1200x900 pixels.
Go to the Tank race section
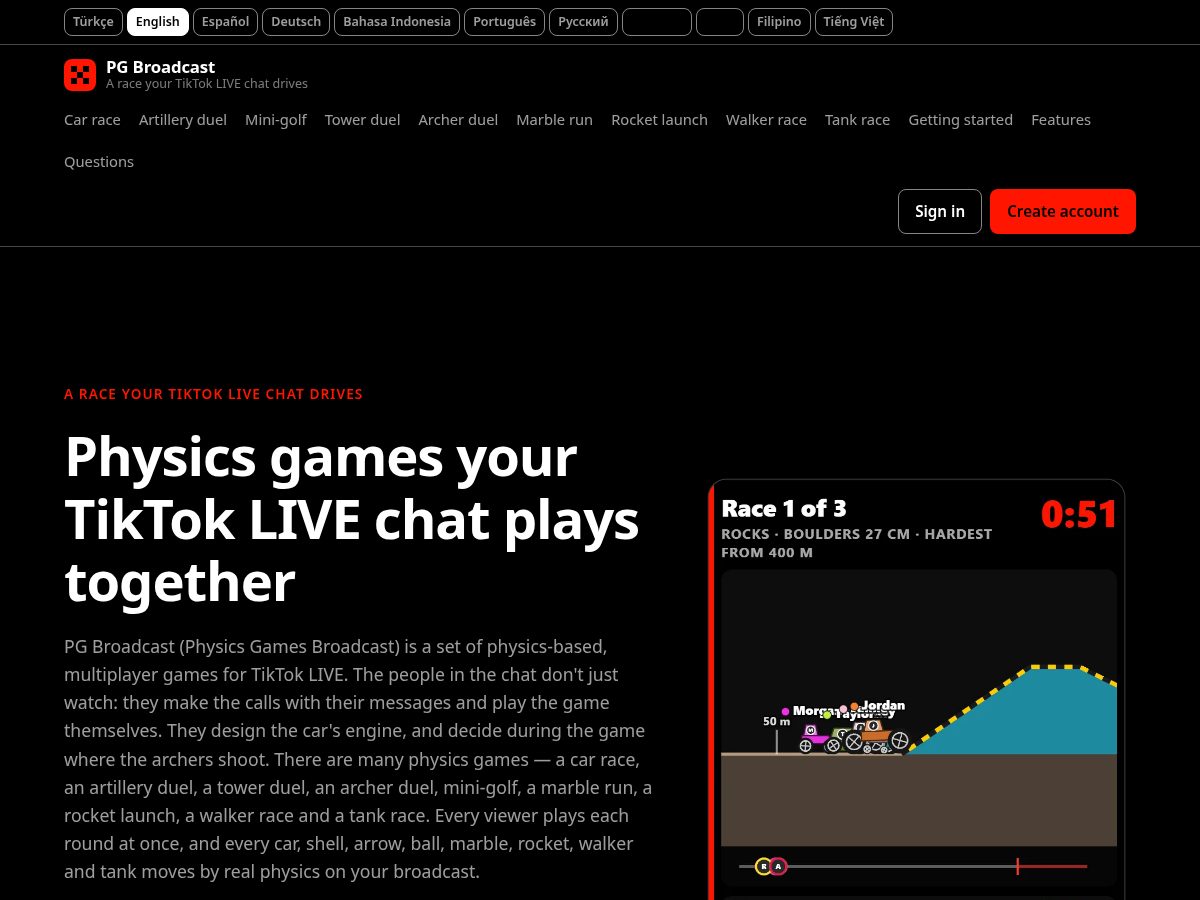click(x=857, y=120)
